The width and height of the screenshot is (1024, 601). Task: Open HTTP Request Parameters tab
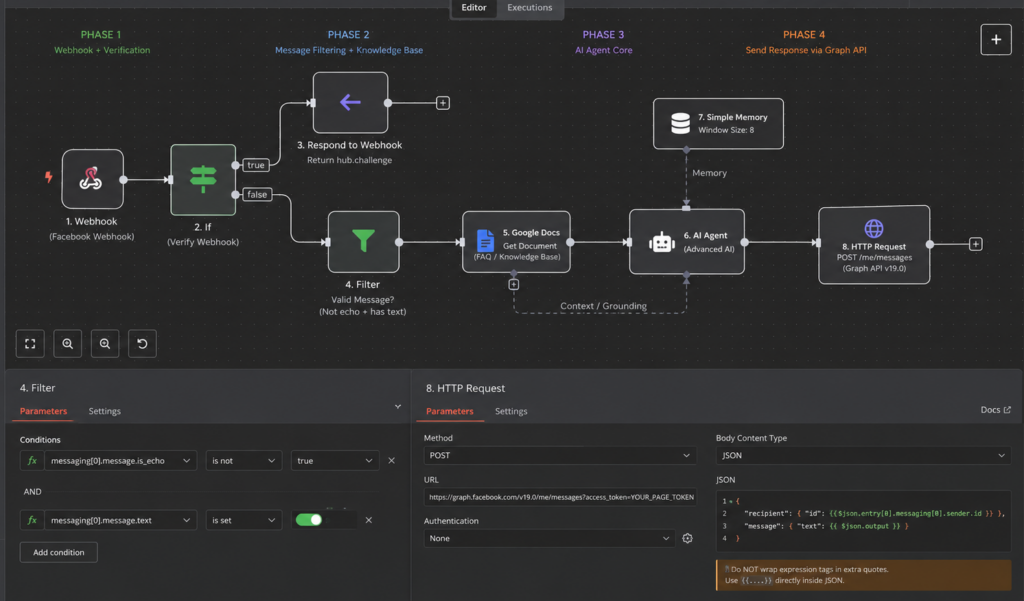coord(449,411)
